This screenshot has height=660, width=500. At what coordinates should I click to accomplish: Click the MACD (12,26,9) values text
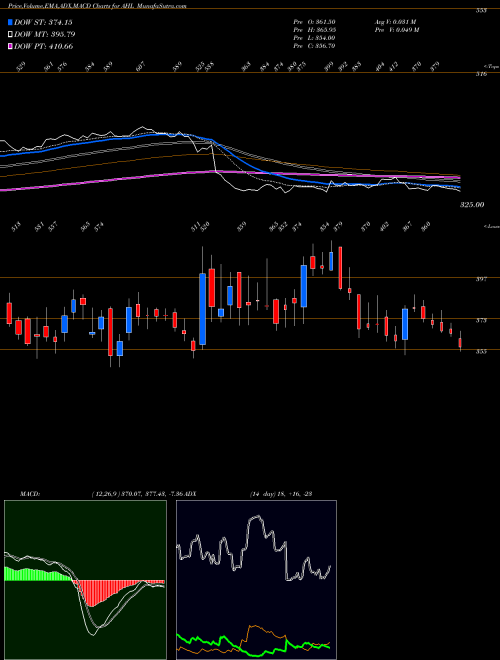tap(136, 493)
